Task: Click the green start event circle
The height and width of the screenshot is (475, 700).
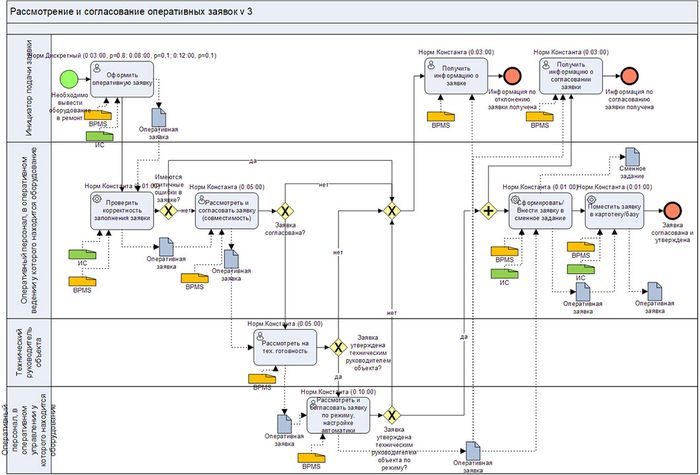Action: tap(69, 78)
